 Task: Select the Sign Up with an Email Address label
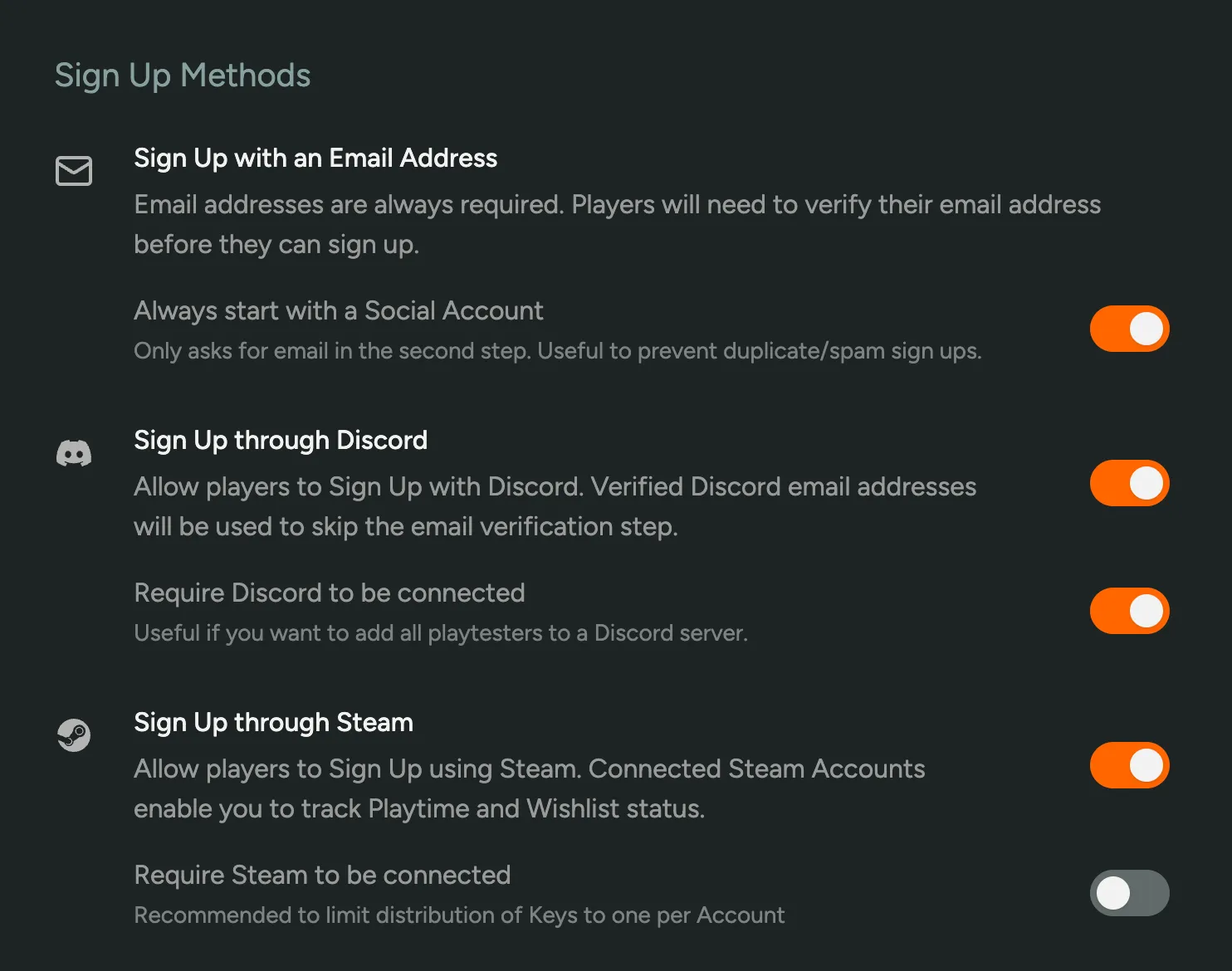coord(315,158)
